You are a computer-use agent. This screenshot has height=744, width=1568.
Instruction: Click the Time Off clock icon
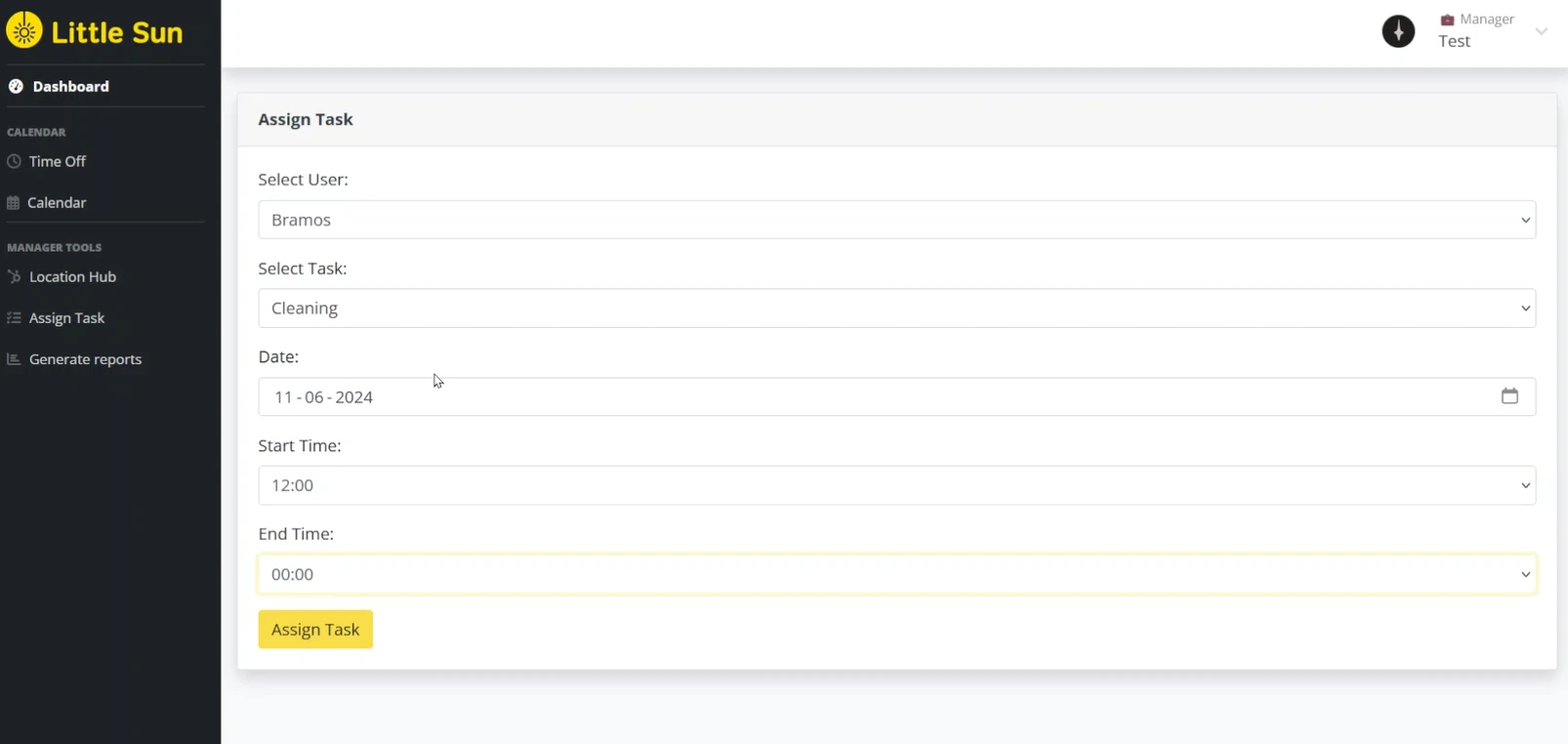point(14,161)
